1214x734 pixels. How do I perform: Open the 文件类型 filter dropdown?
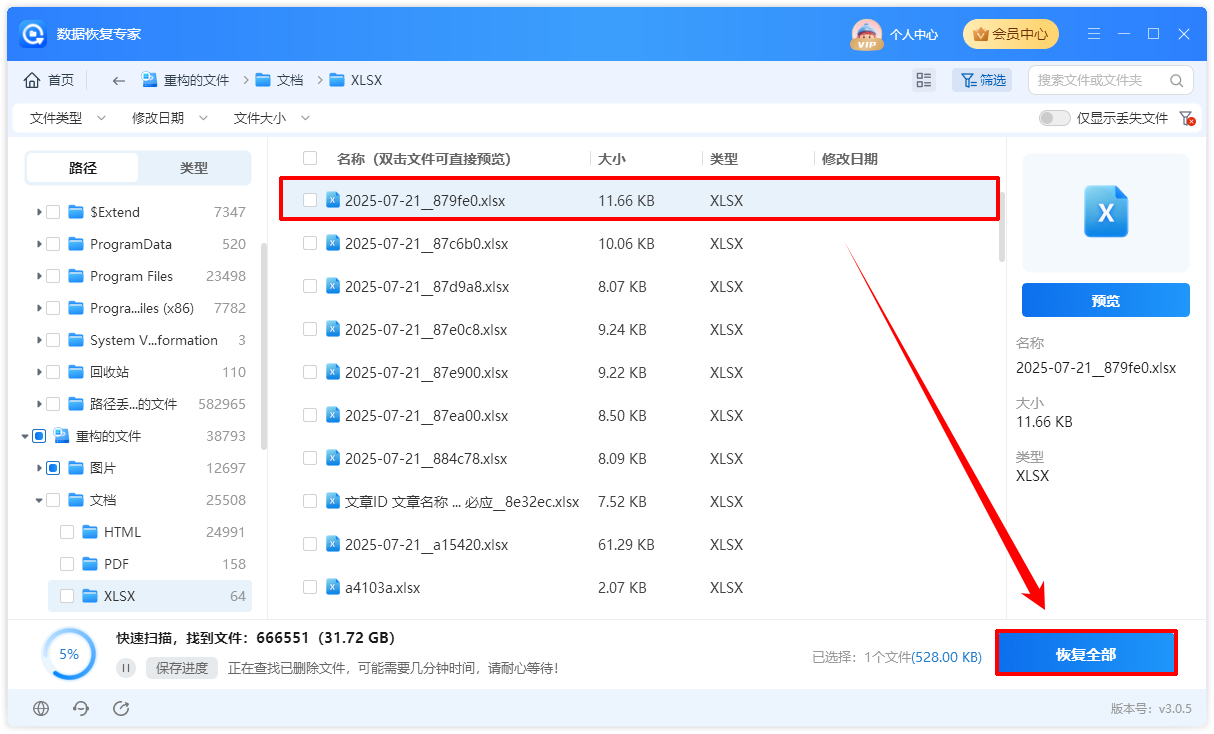click(x=67, y=118)
